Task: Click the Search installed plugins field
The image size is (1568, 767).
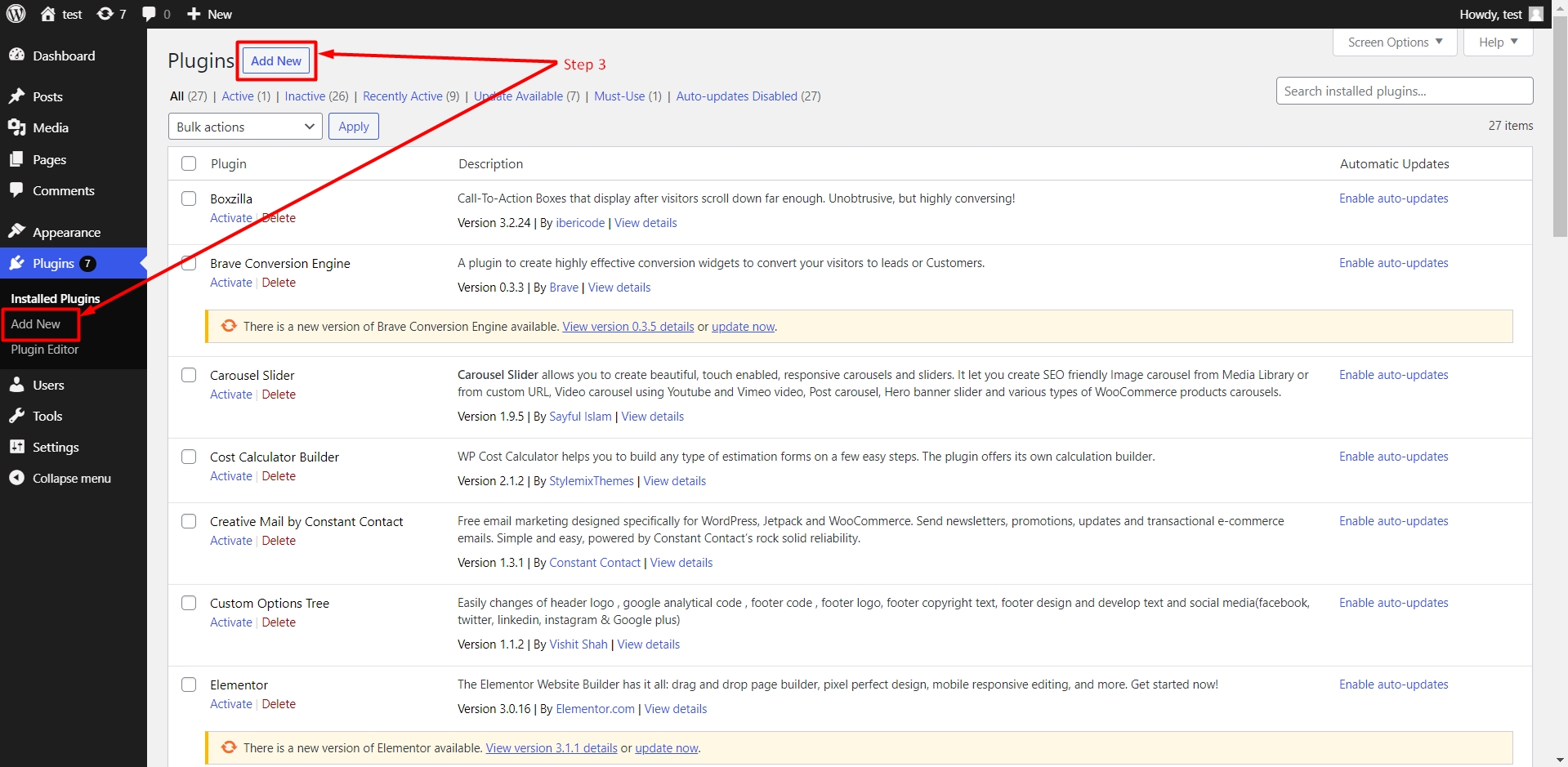Action: (x=1404, y=91)
